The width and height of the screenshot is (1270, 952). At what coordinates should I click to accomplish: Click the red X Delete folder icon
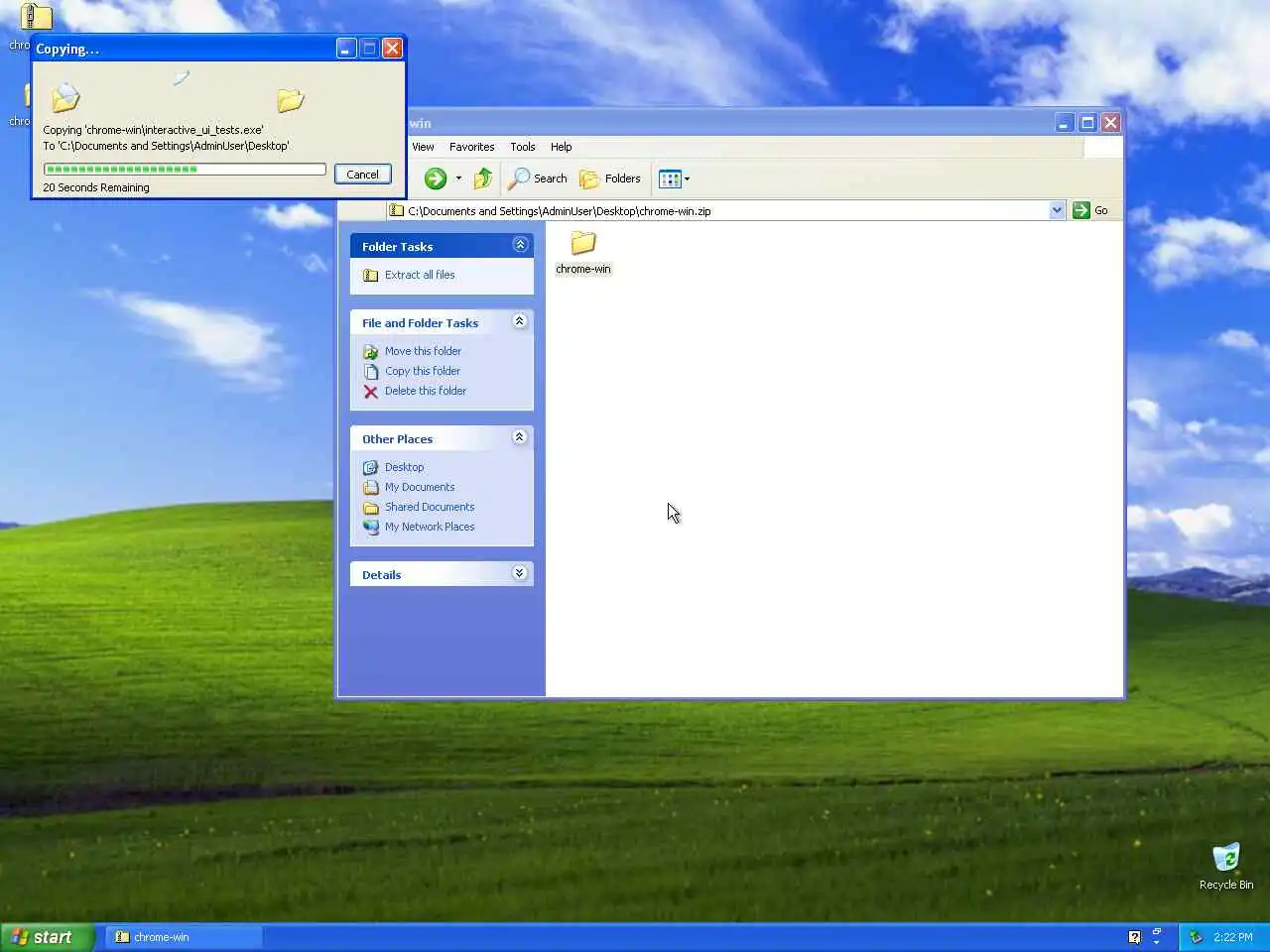coord(371,391)
